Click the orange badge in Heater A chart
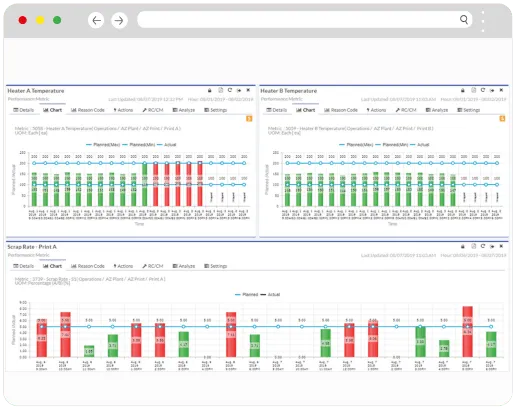Image resolution: width=516 pixels, height=409 pixels. point(249,119)
